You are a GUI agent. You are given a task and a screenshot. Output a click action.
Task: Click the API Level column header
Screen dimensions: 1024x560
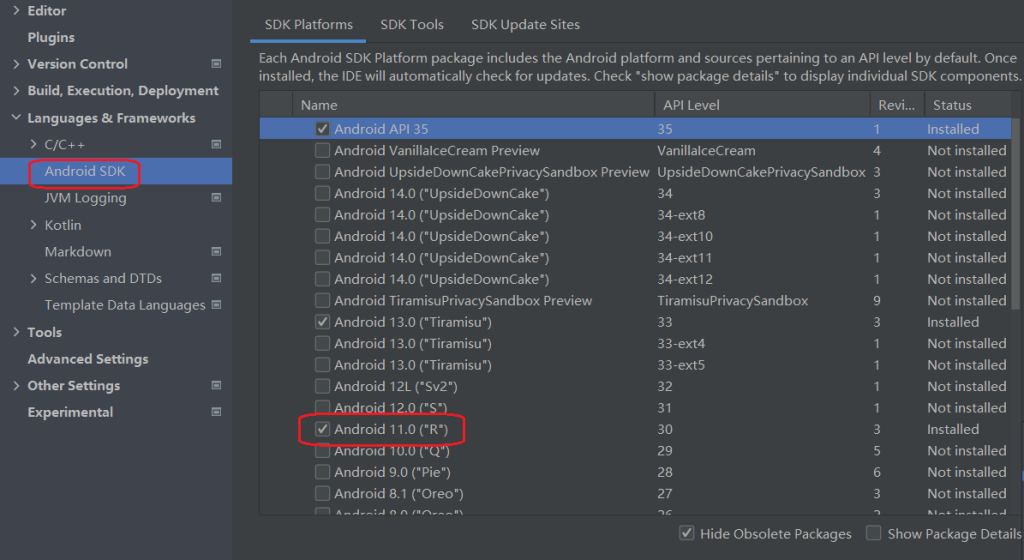click(689, 105)
